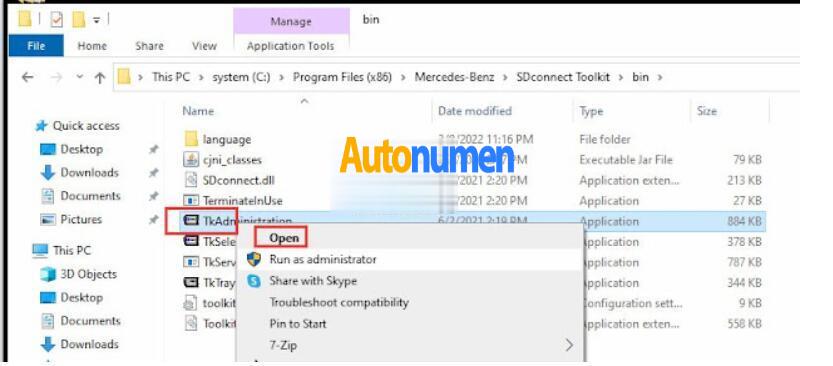Open Downloads under This PC
This screenshot has width=833, height=366.
pyautogui.click(x=89, y=344)
